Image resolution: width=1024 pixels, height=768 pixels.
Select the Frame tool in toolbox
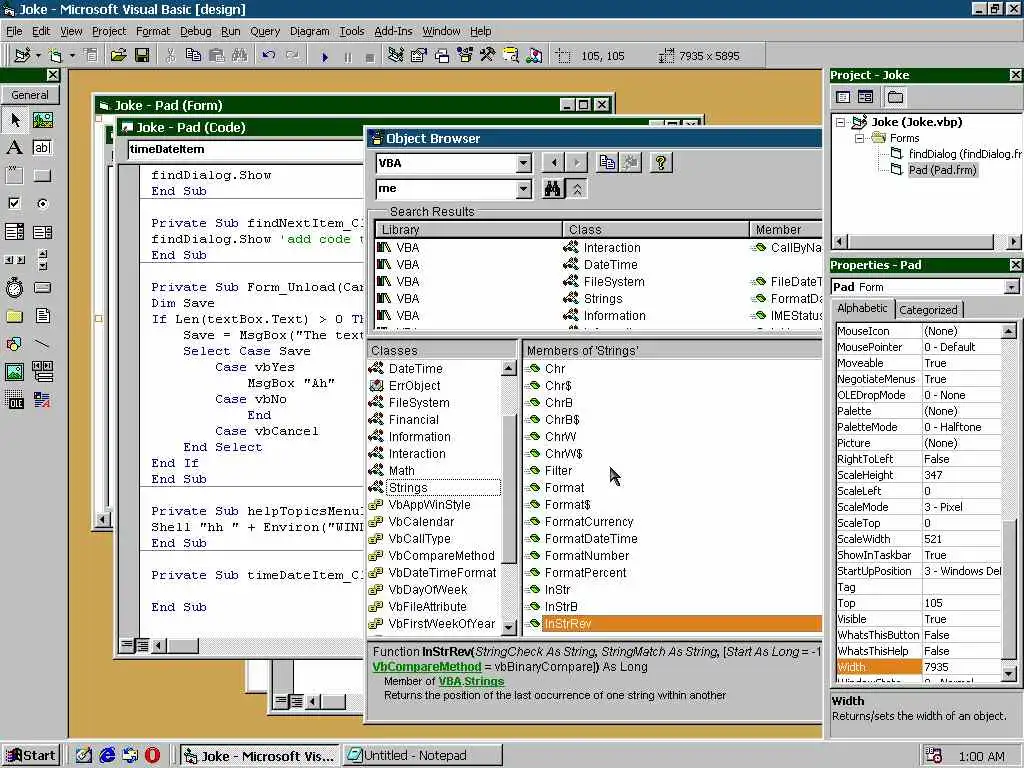(15, 176)
